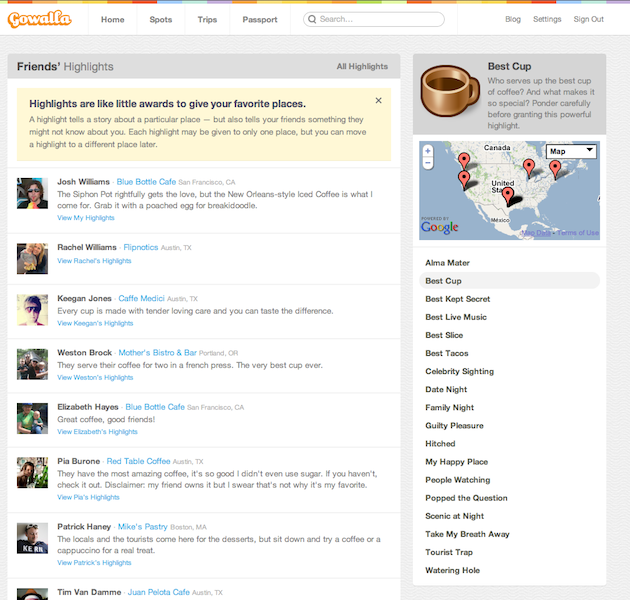This screenshot has width=630, height=600.
Task: Open Blue Bottle Cafe in Josh's highlight
Action: [x=146, y=182]
